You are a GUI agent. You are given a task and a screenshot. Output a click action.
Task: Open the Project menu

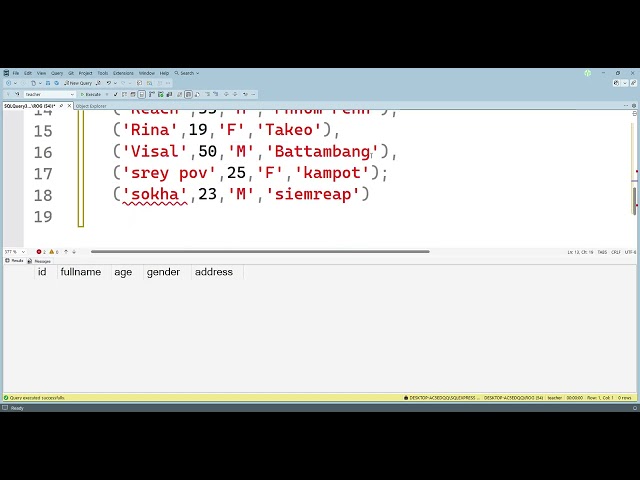(x=85, y=73)
